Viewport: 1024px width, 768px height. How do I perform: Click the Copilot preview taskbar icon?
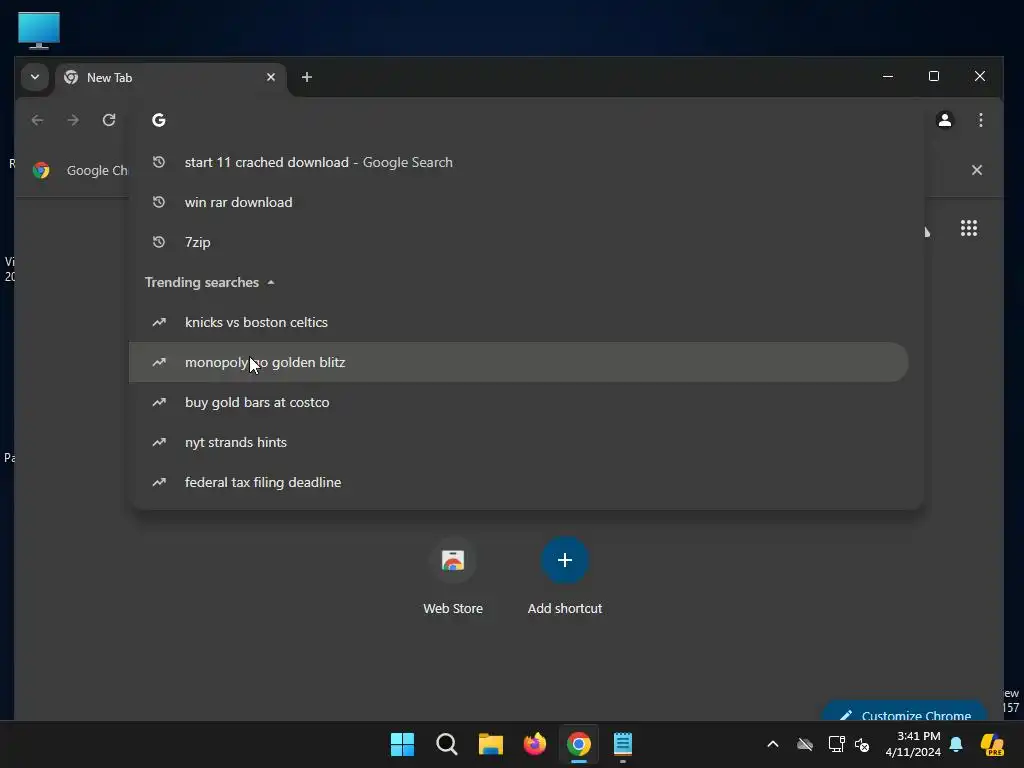[x=992, y=744]
